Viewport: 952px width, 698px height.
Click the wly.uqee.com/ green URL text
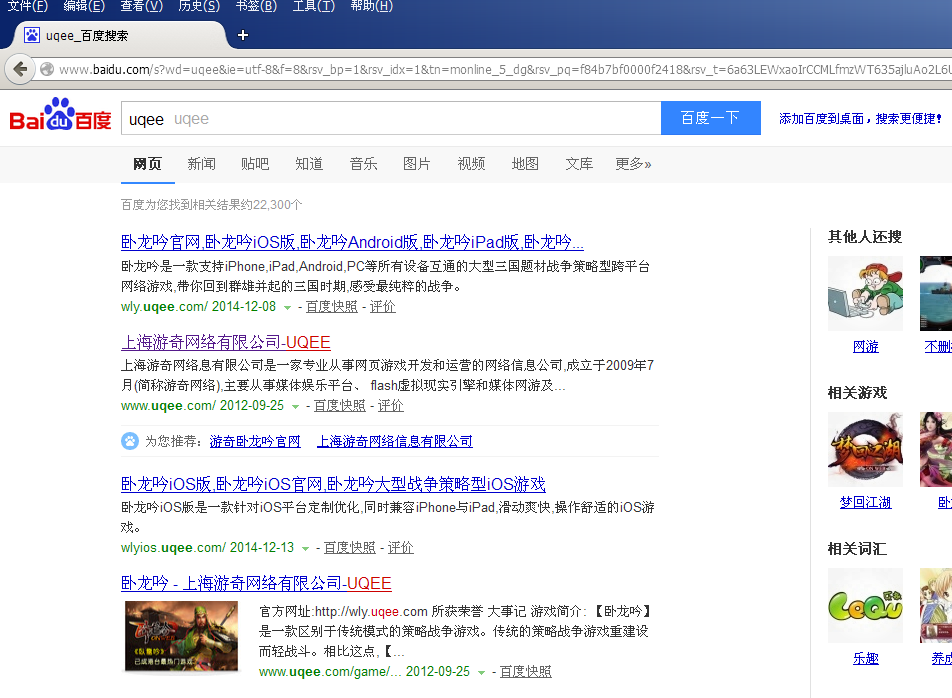pyautogui.click(x=165, y=307)
